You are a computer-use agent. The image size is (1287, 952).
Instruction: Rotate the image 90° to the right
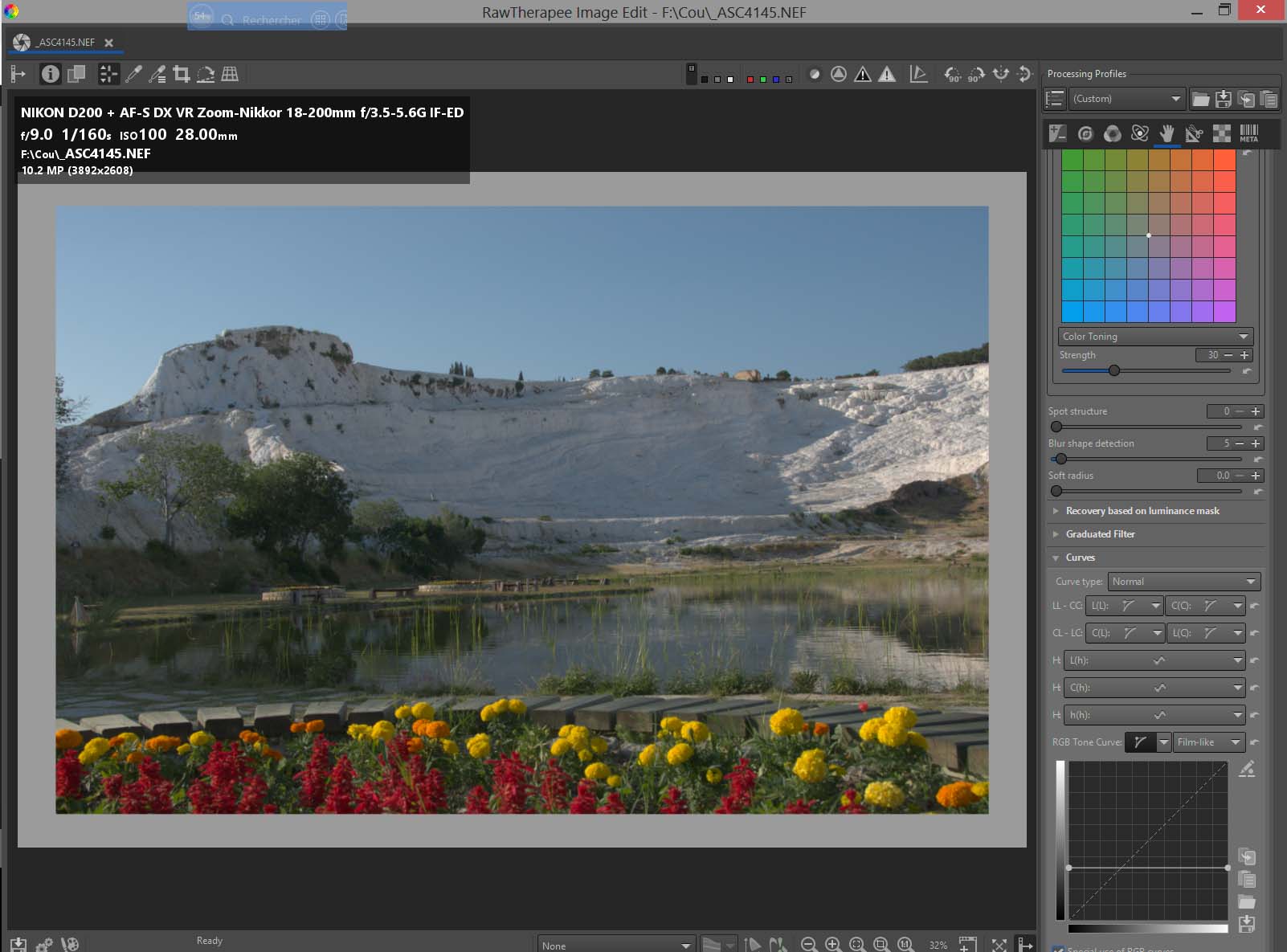(976, 75)
